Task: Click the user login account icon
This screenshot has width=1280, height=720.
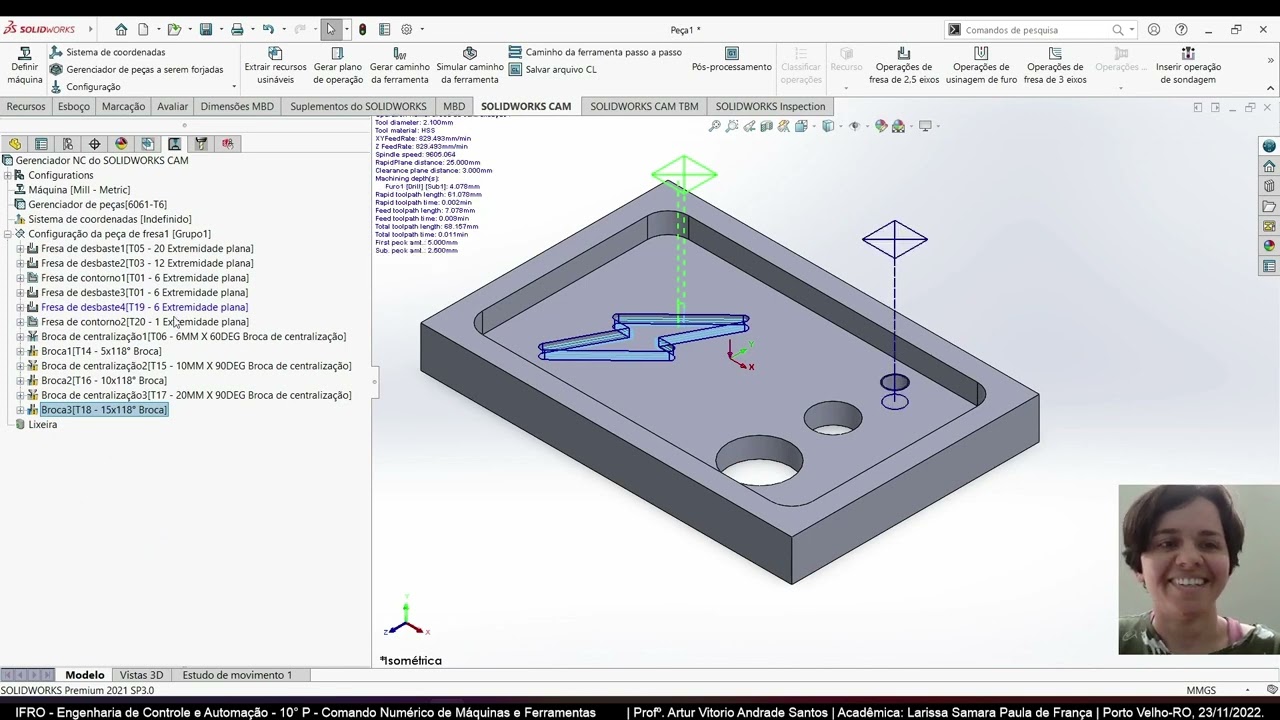Action: 1154,30
